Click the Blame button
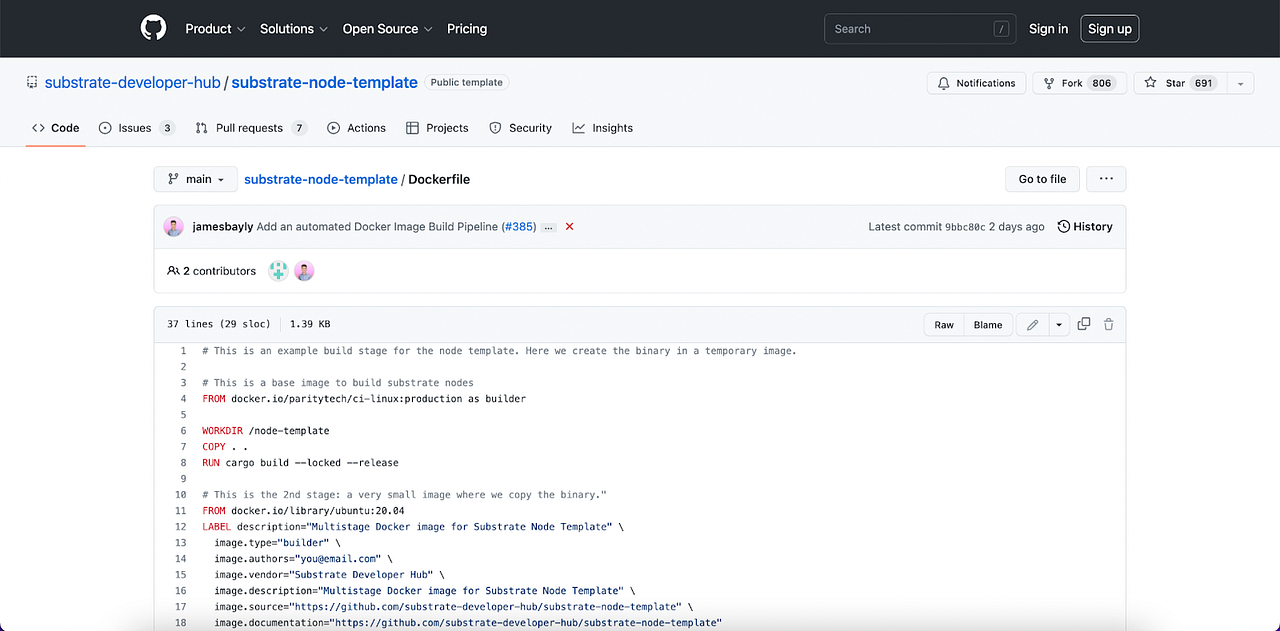This screenshot has width=1280, height=631. (988, 325)
